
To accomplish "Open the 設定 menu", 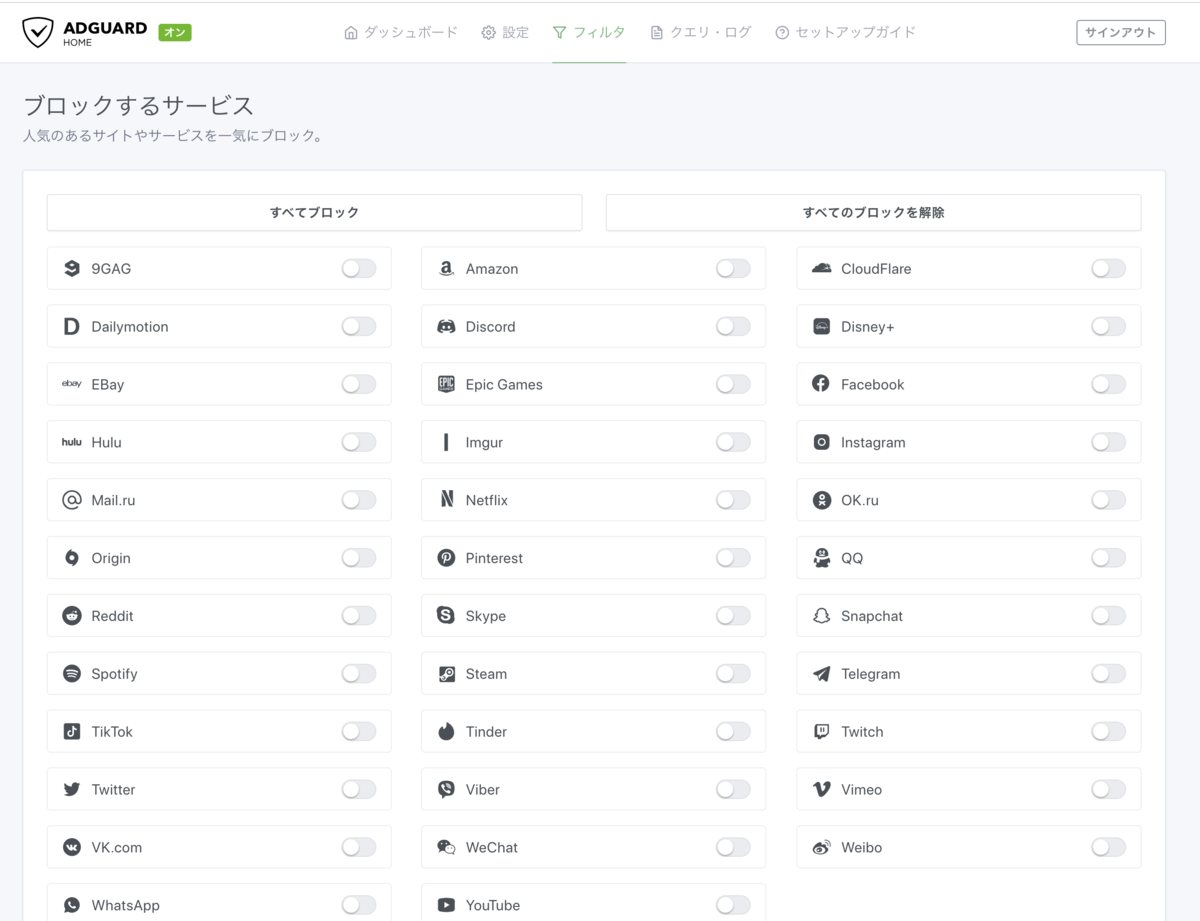I will 505,32.
